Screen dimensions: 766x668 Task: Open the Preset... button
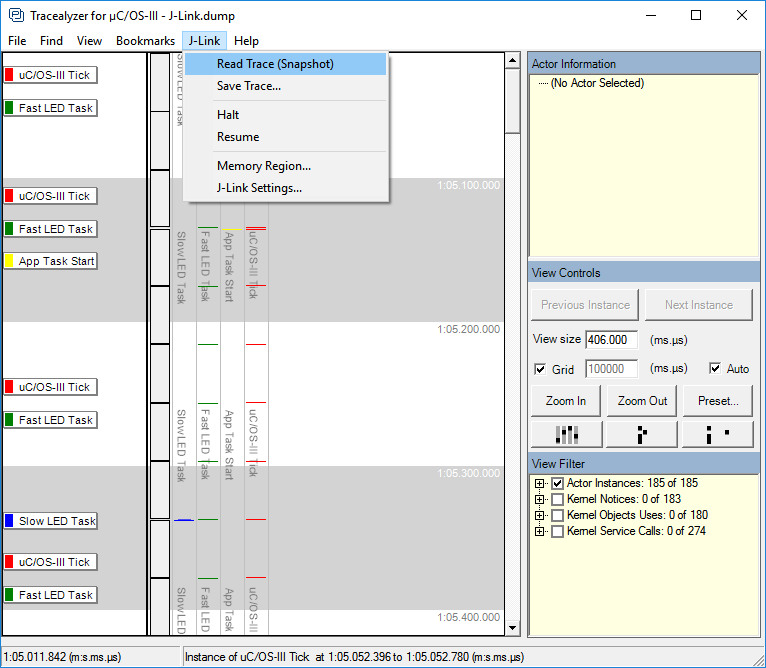click(718, 401)
